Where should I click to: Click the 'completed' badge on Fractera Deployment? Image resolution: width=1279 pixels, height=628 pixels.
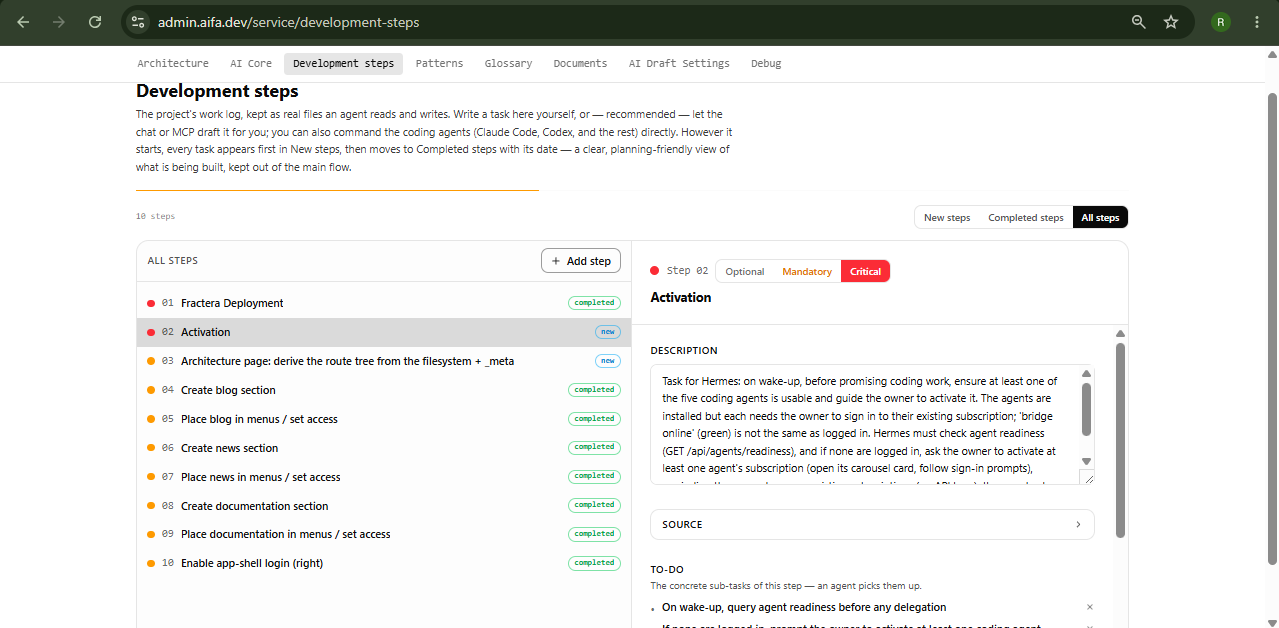pyautogui.click(x=594, y=303)
